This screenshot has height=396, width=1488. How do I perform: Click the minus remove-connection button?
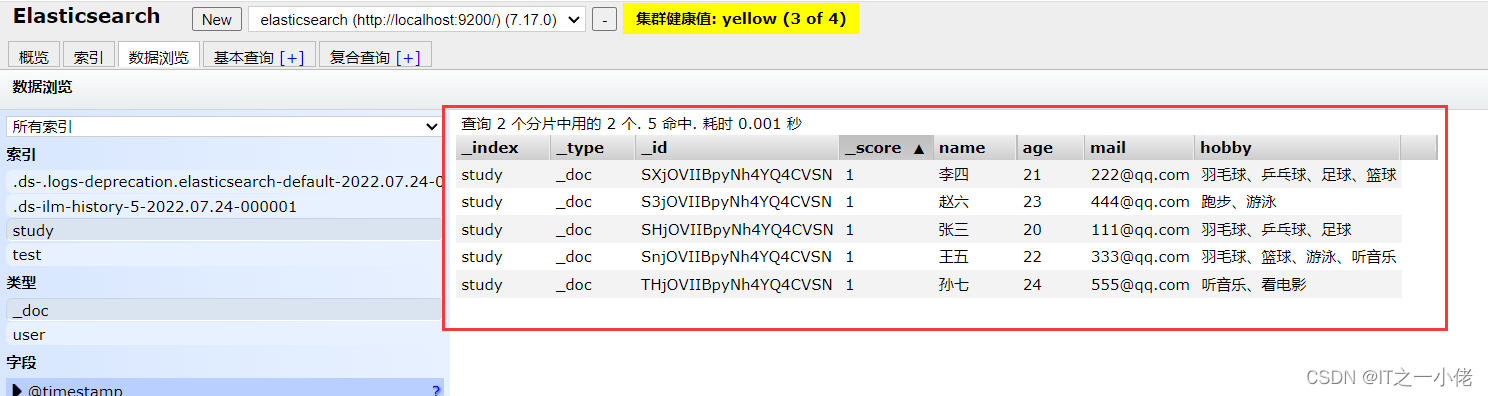point(604,19)
